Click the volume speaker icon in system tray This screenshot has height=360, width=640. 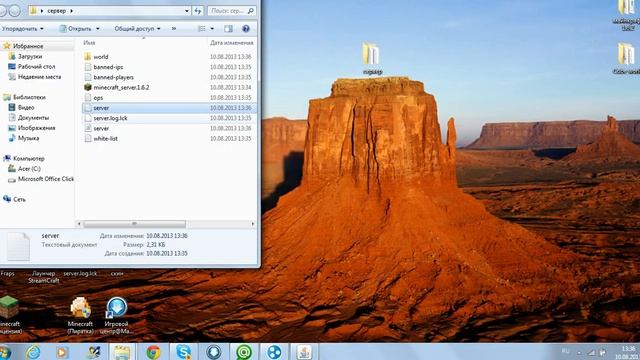click(x=602, y=352)
